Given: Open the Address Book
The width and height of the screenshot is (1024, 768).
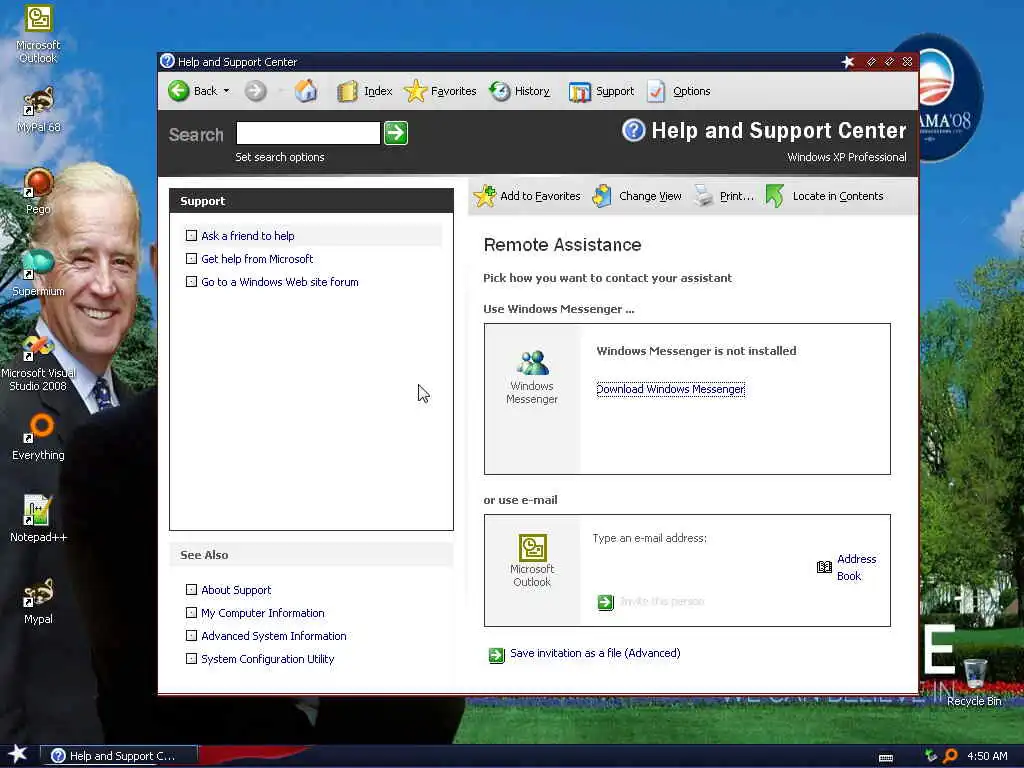Looking at the screenshot, I should click(x=847, y=568).
